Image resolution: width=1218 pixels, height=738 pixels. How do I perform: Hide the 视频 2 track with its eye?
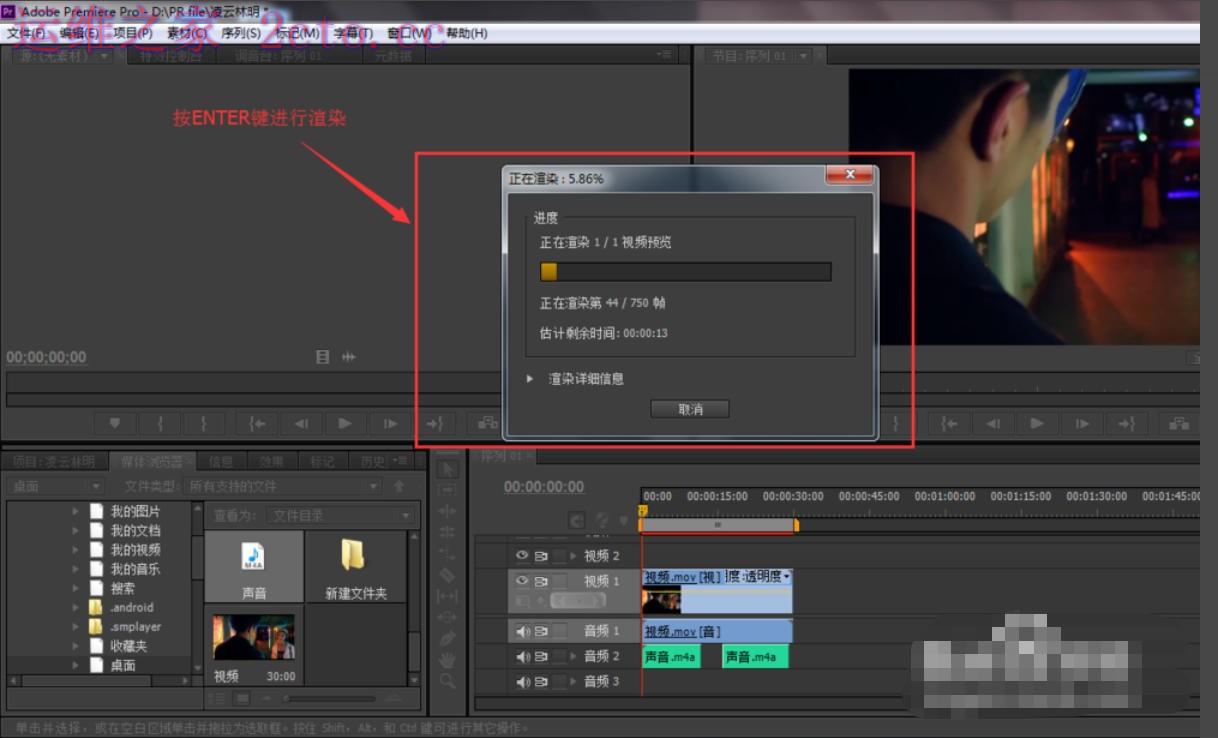[522, 555]
